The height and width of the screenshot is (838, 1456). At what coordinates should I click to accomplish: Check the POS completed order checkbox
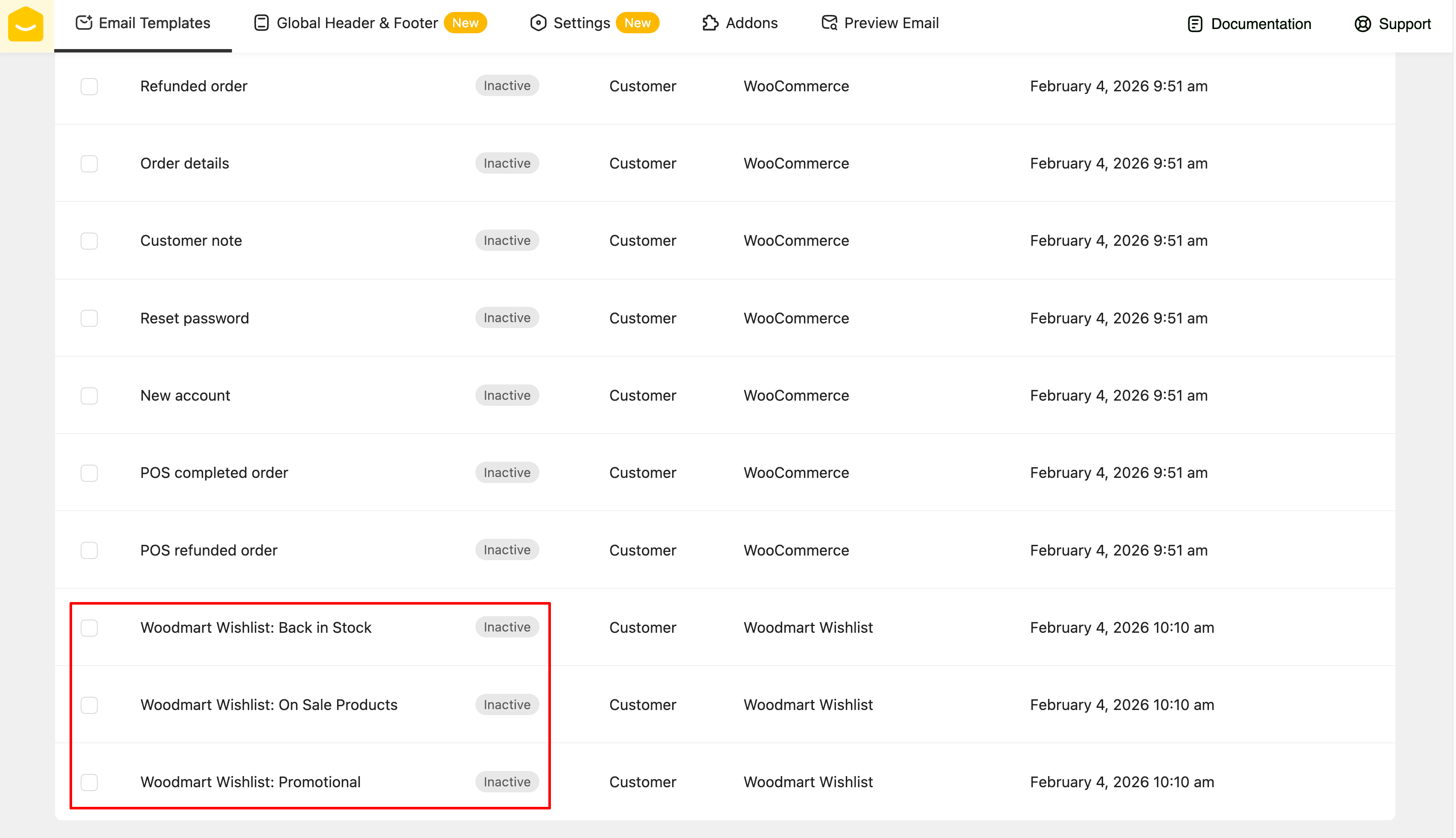(89, 473)
